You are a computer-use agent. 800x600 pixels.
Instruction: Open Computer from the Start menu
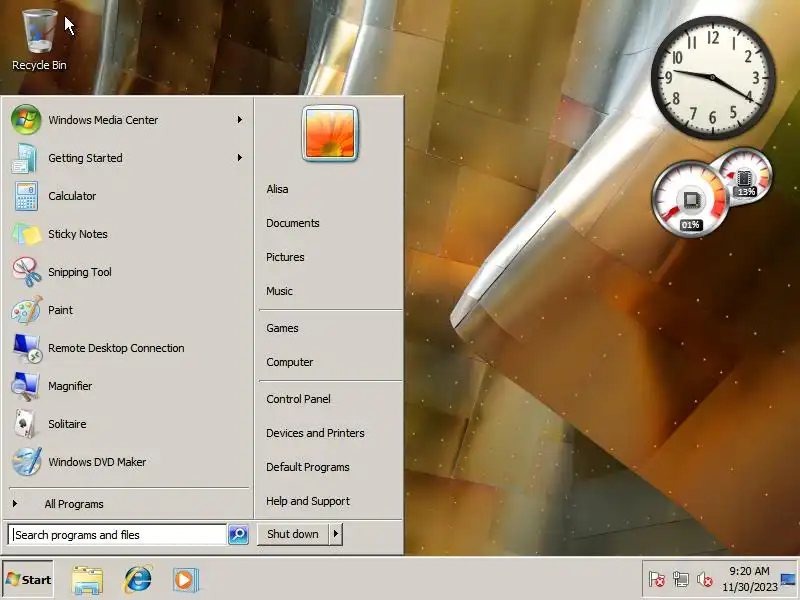290,362
